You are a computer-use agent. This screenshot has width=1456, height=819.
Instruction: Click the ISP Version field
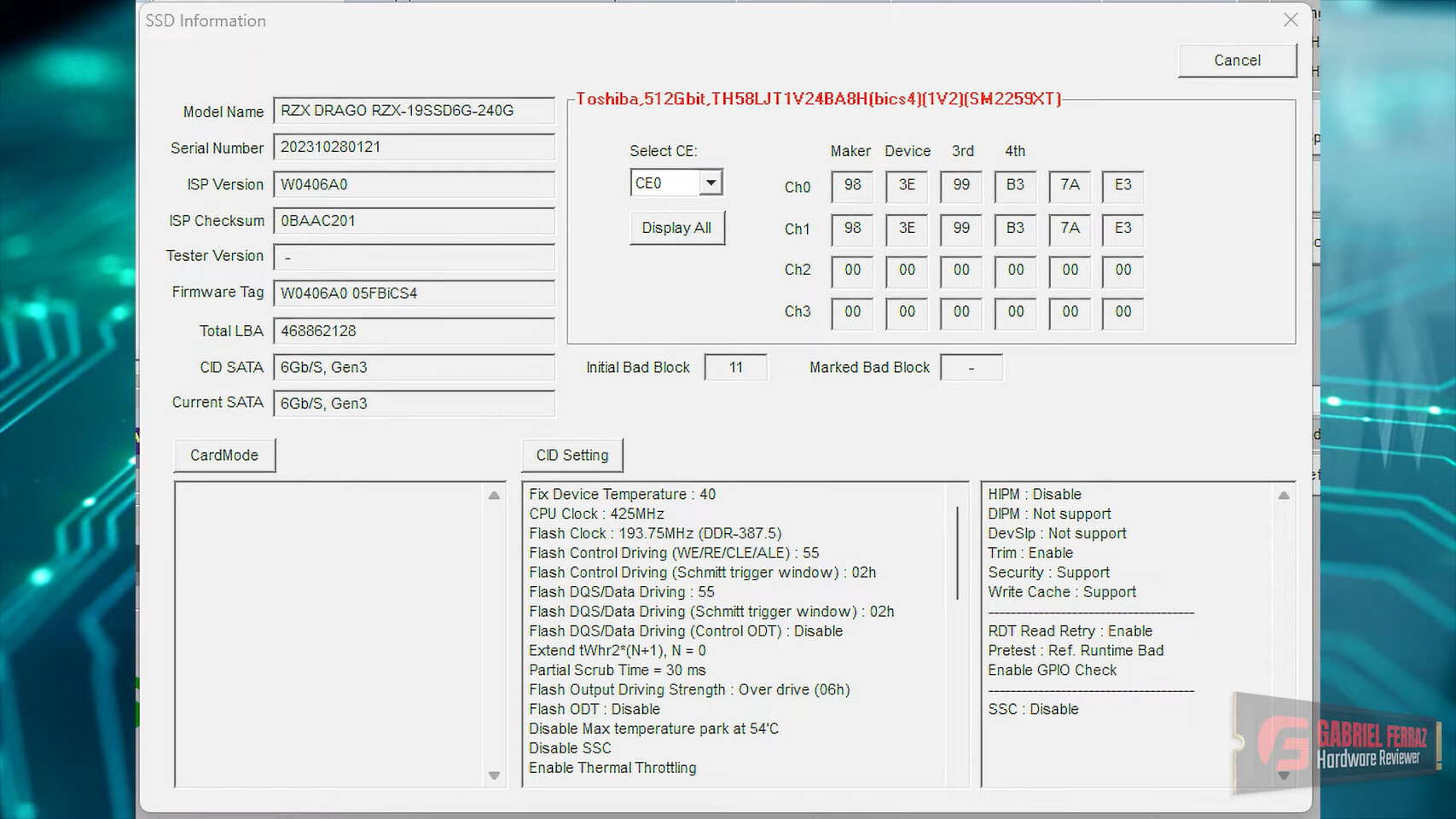(x=414, y=184)
